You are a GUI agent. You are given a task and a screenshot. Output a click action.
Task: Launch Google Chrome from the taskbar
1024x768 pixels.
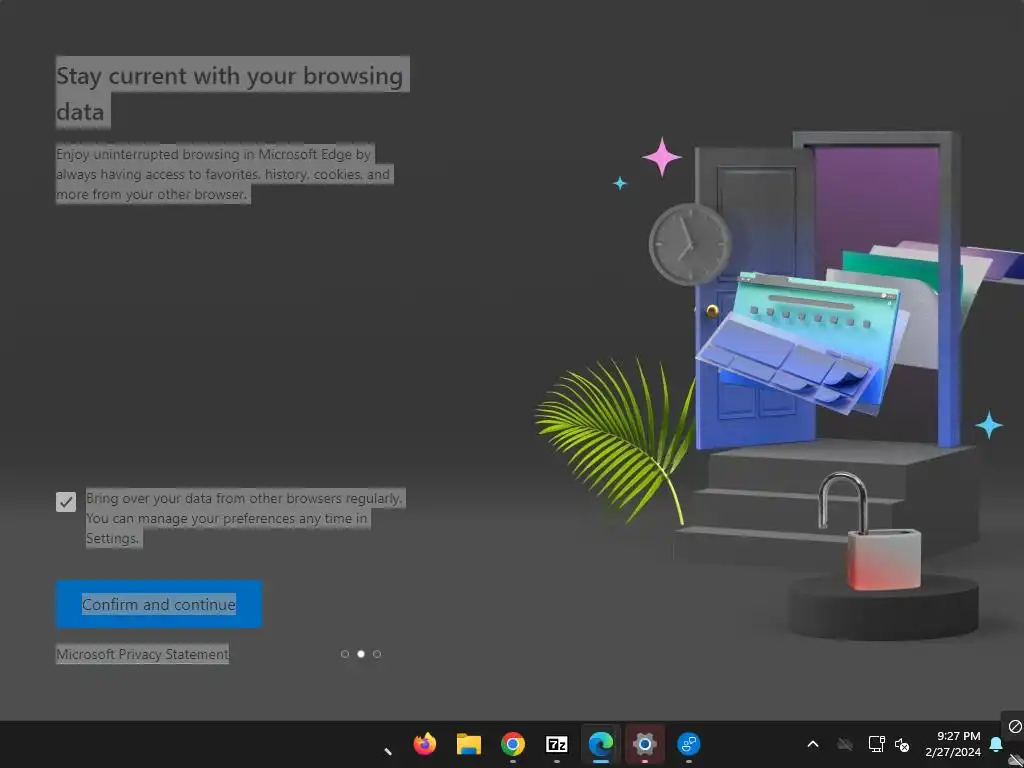coord(513,744)
